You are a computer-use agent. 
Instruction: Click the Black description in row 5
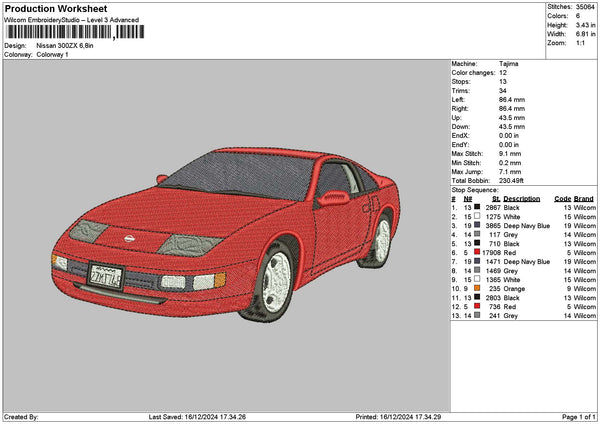(511, 244)
